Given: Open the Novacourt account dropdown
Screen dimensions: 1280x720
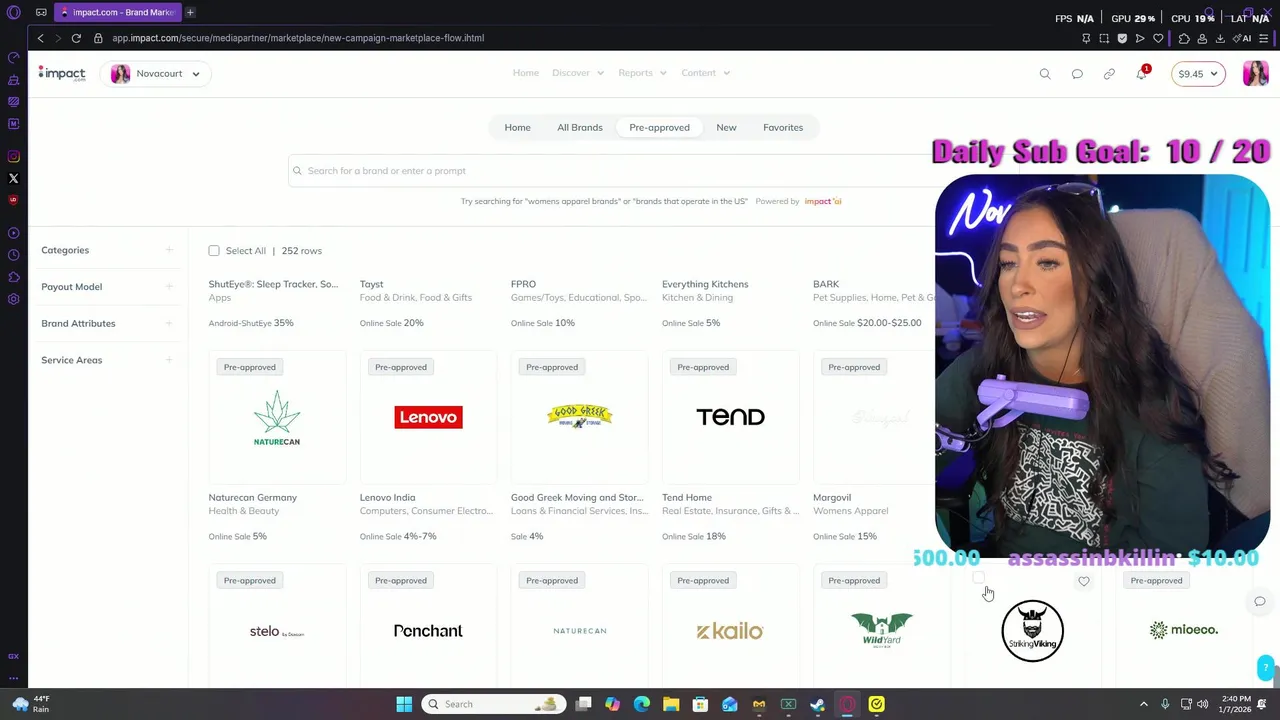Looking at the screenshot, I should pyautogui.click(x=155, y=73).
